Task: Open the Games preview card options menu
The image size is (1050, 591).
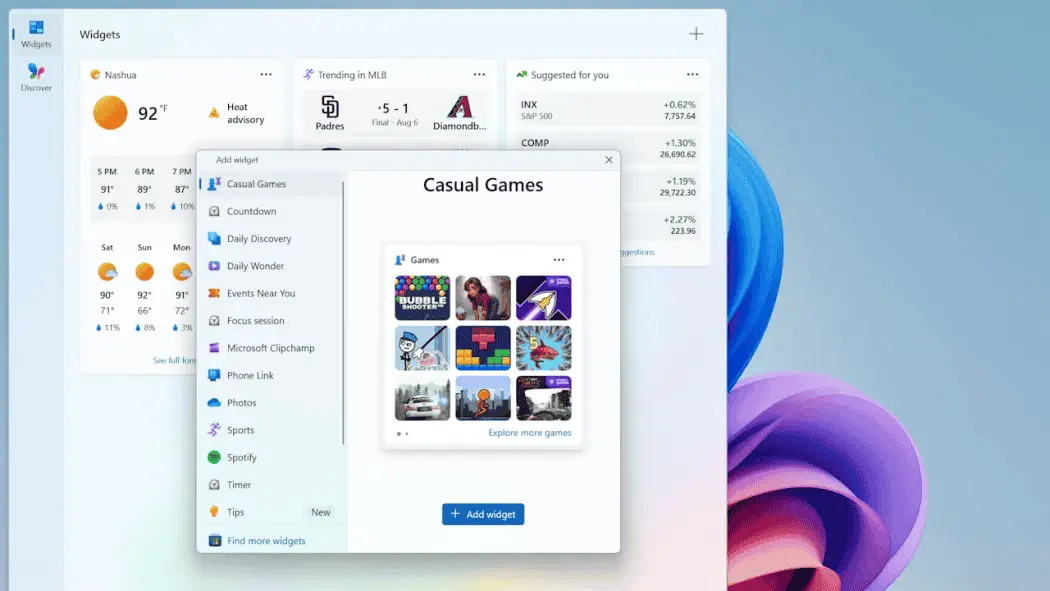Action: (x=558, y=260)
